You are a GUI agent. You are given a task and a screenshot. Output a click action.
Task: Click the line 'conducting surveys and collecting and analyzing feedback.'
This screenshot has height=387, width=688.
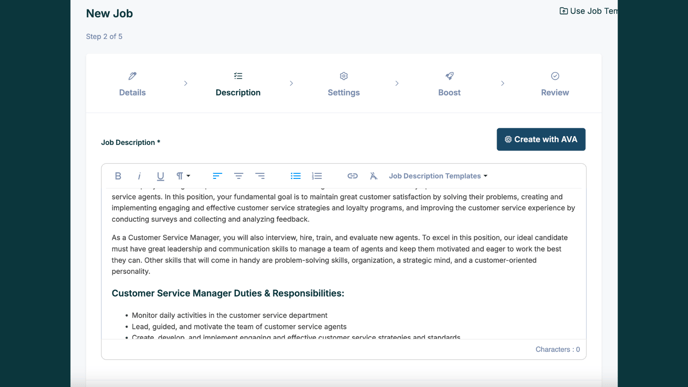[210, 219]
